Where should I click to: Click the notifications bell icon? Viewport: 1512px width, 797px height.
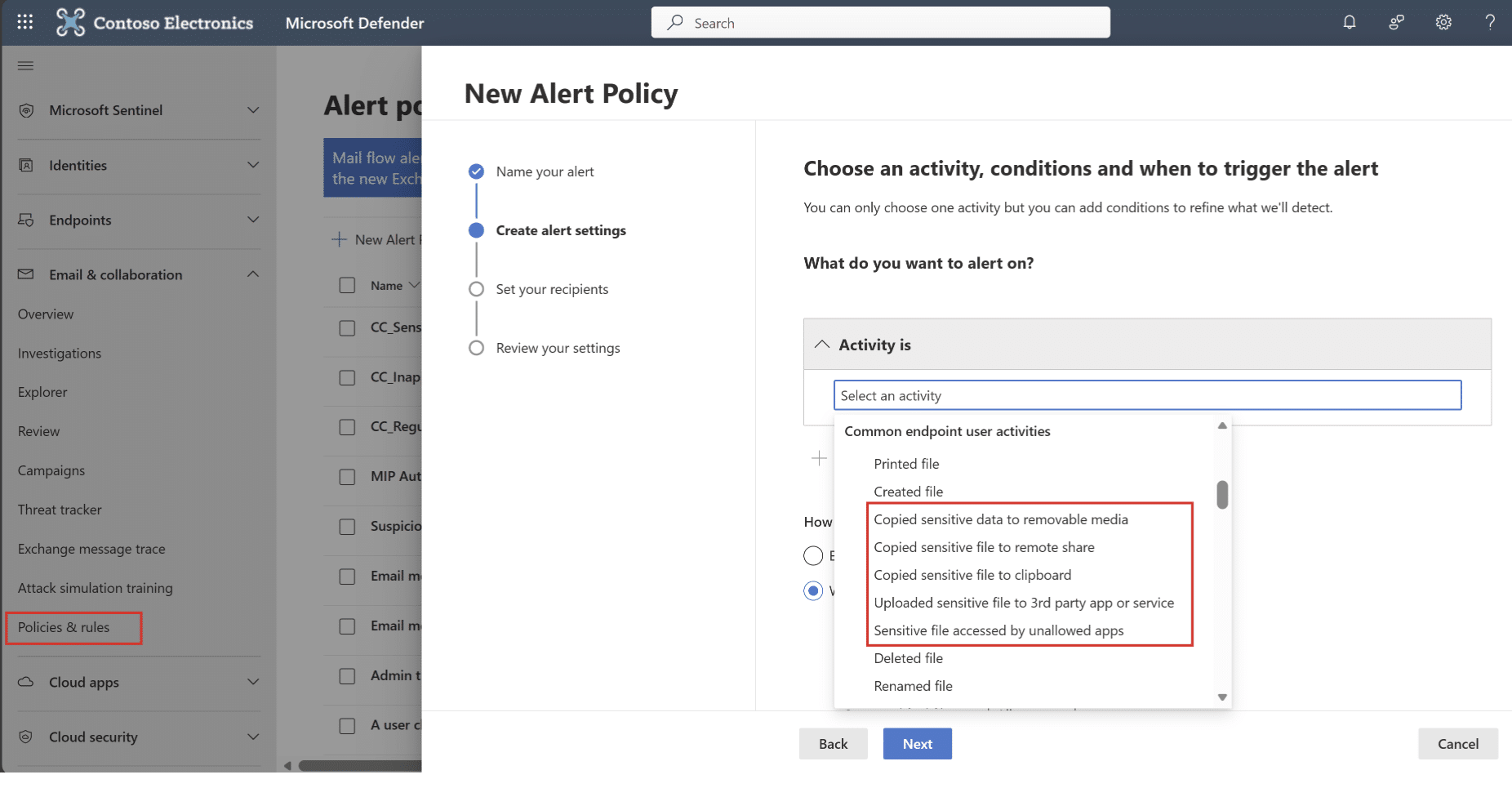(x=1350, y=22)
